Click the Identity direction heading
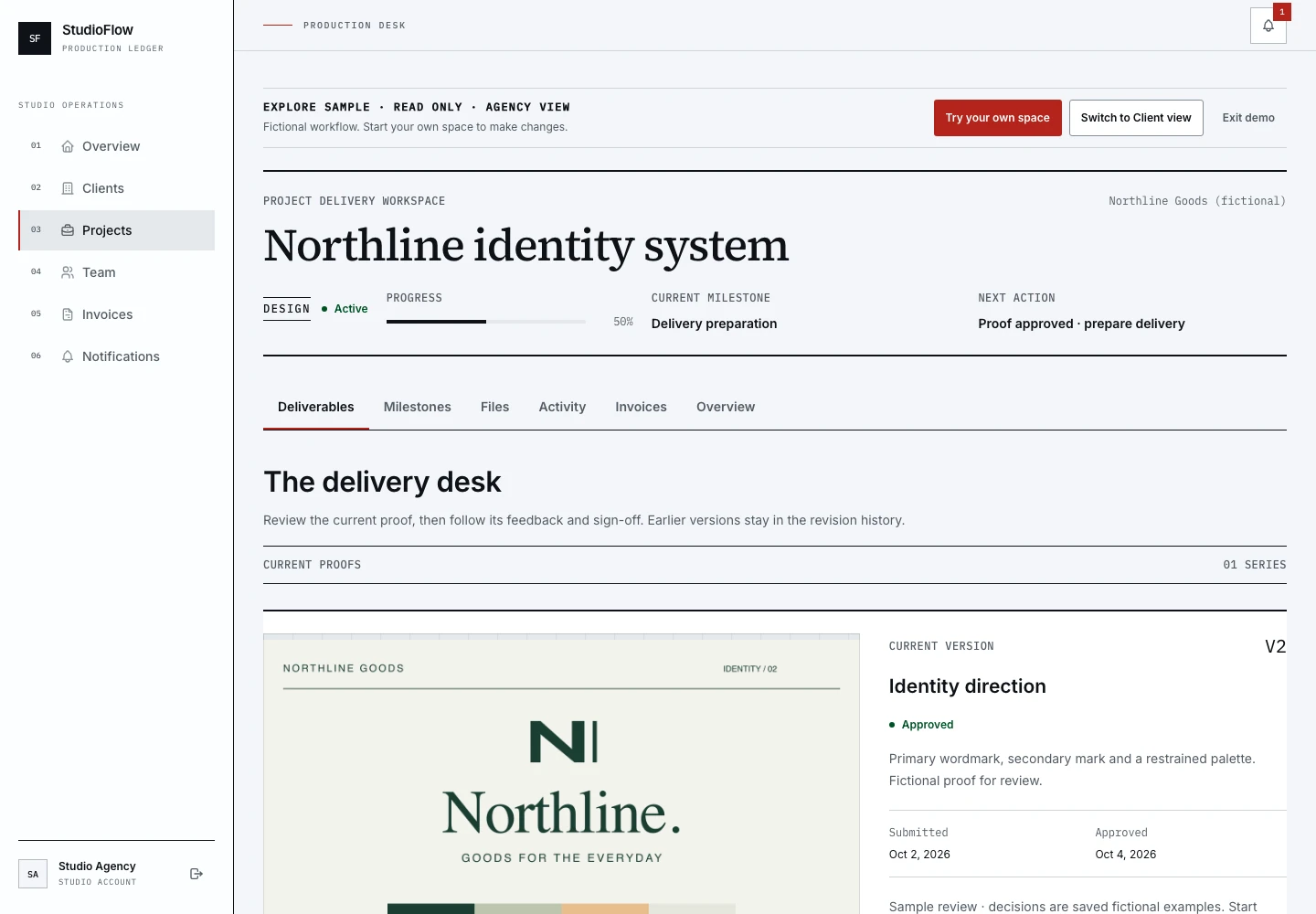This screenshot has height=914, width=1316. point(968,686)
